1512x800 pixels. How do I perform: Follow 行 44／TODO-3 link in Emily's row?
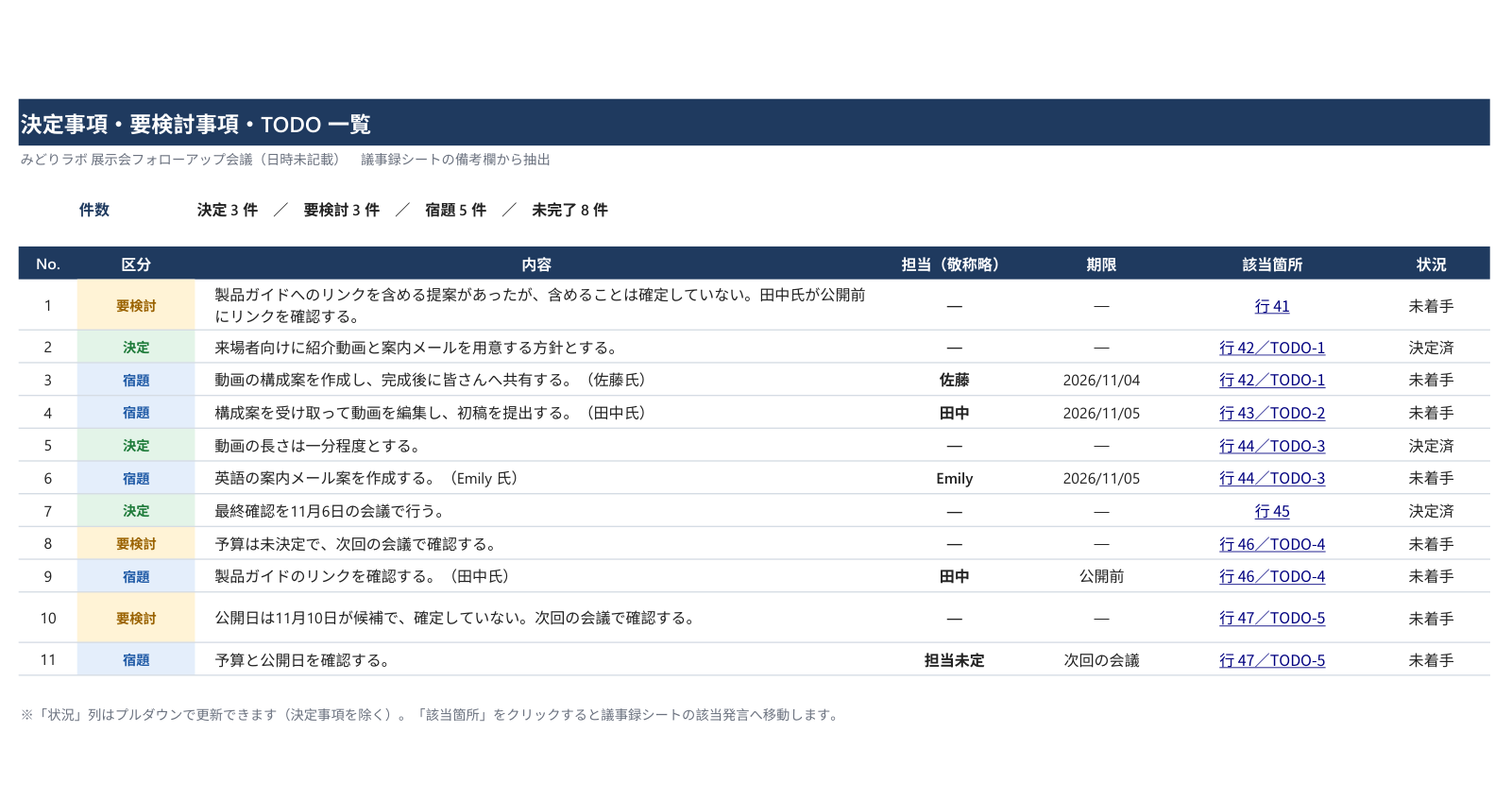pos(1271,478)
